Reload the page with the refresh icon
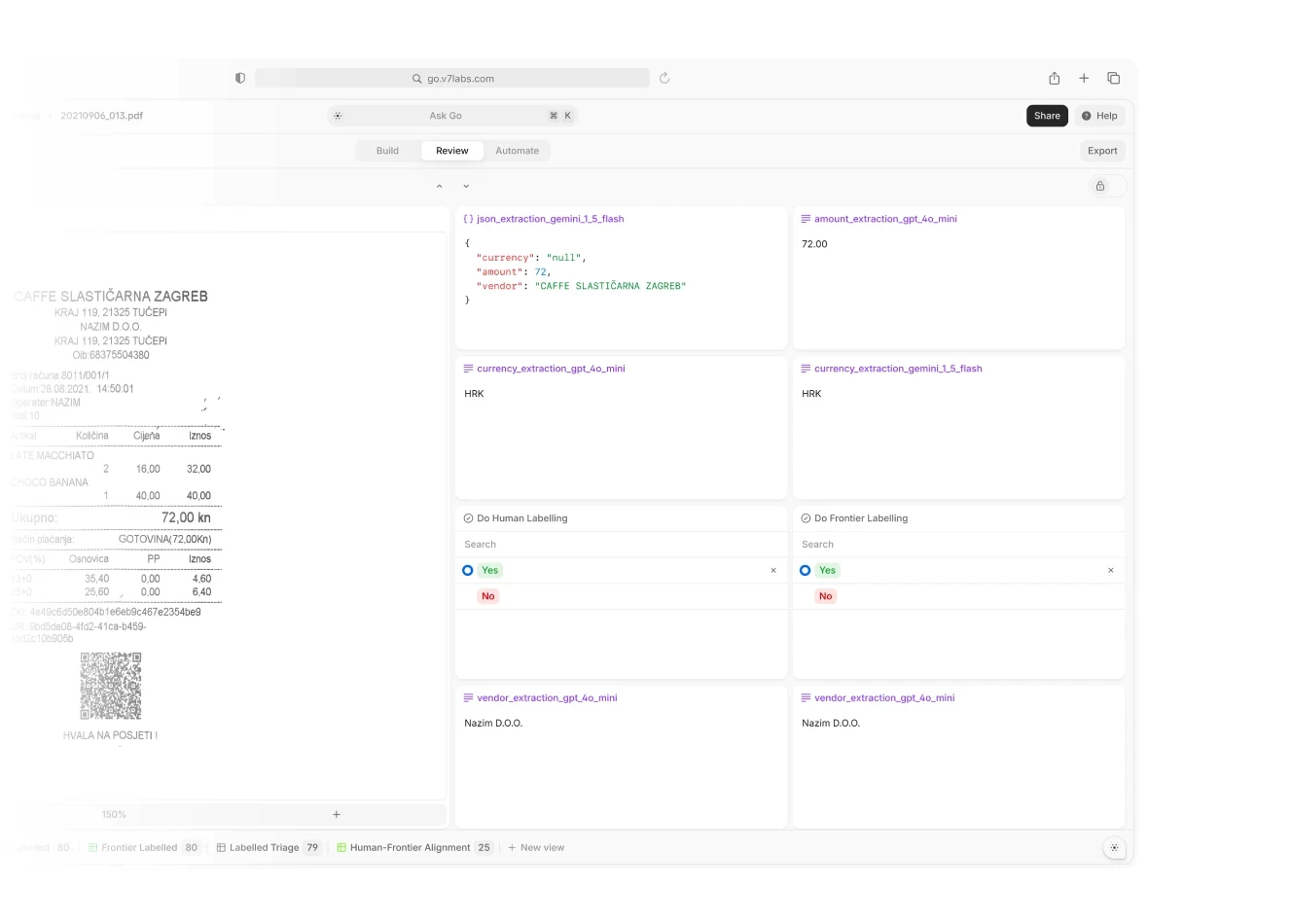The height and width of the screenshot is (924, 1292). pos(664,78)
